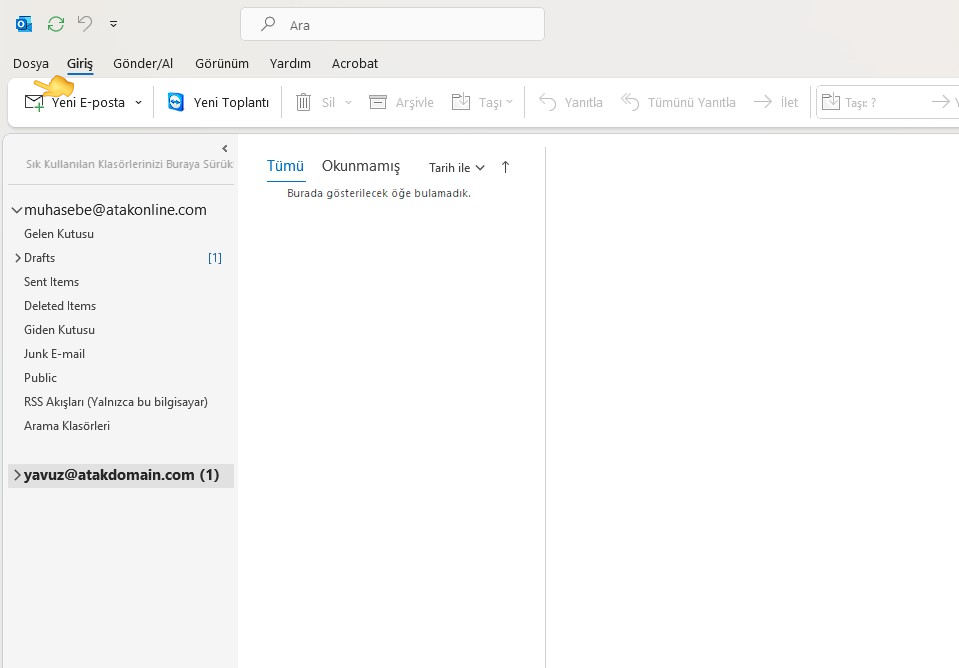Open the Junk E-mail folder
Image resolution: width=959 pixels, height=668 pixels.
pyautogui.click(x=54, y=353)
